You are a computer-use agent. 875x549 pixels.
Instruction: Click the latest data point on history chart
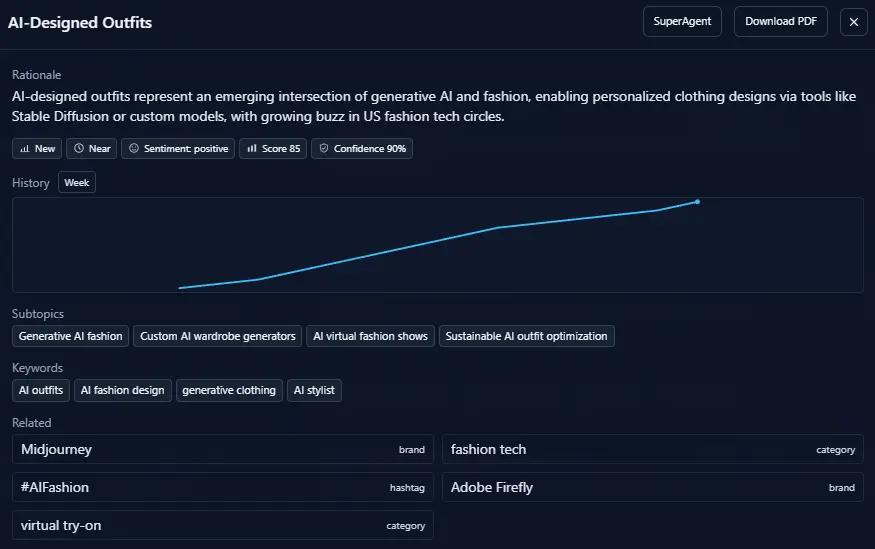tap(697, 202)
